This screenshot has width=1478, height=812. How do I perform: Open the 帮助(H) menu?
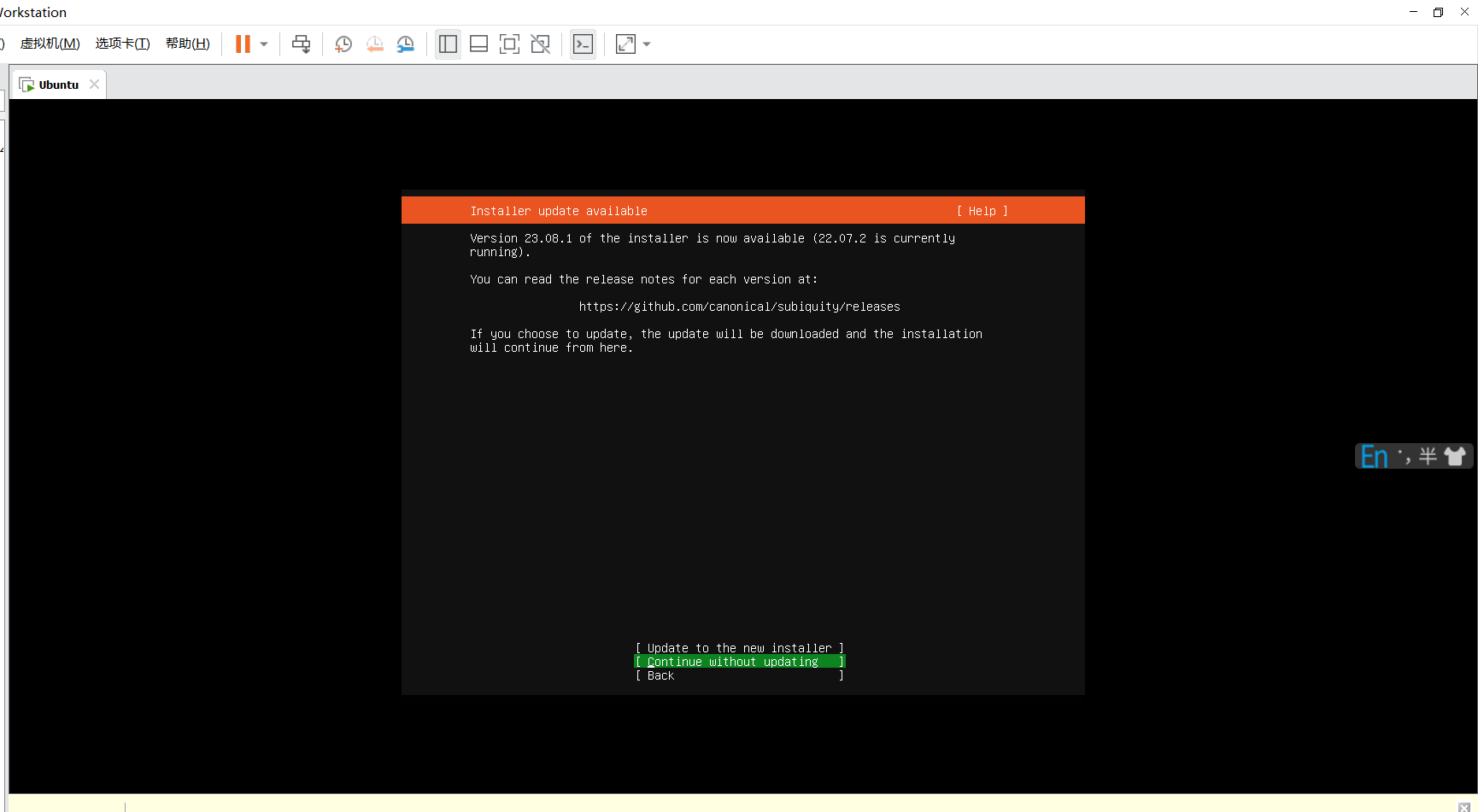188,44
